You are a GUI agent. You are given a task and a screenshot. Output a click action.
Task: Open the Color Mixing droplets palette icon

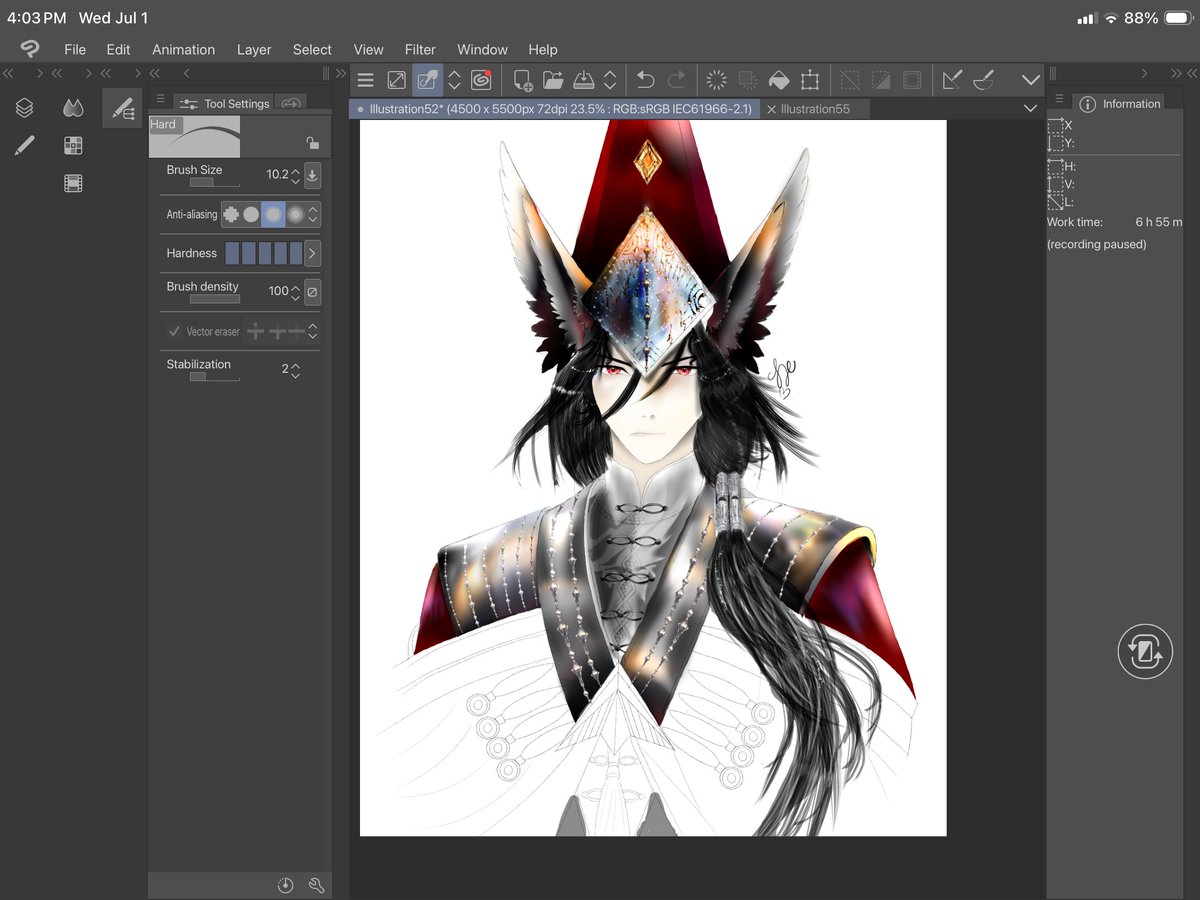tap(73, 108)
